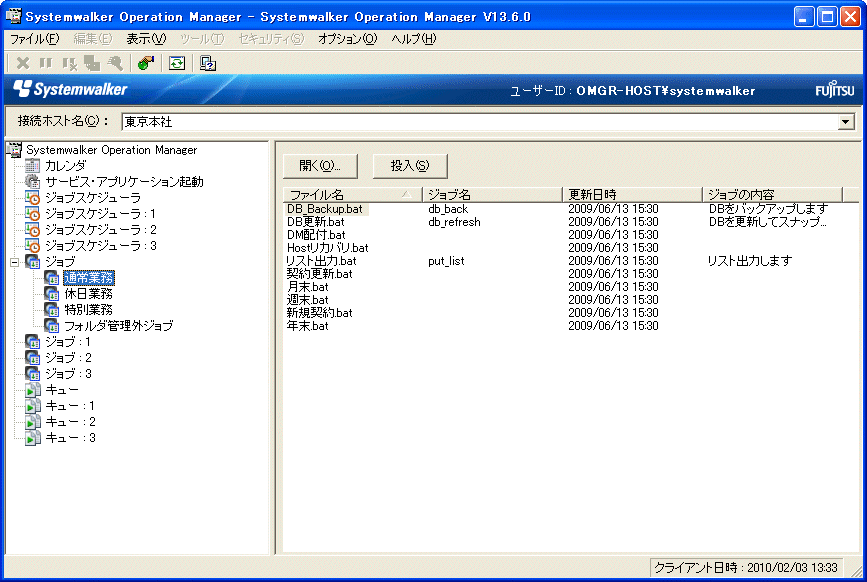Click the put_list job name cell
Screen dimensions: 867x582
click(446, 261)
